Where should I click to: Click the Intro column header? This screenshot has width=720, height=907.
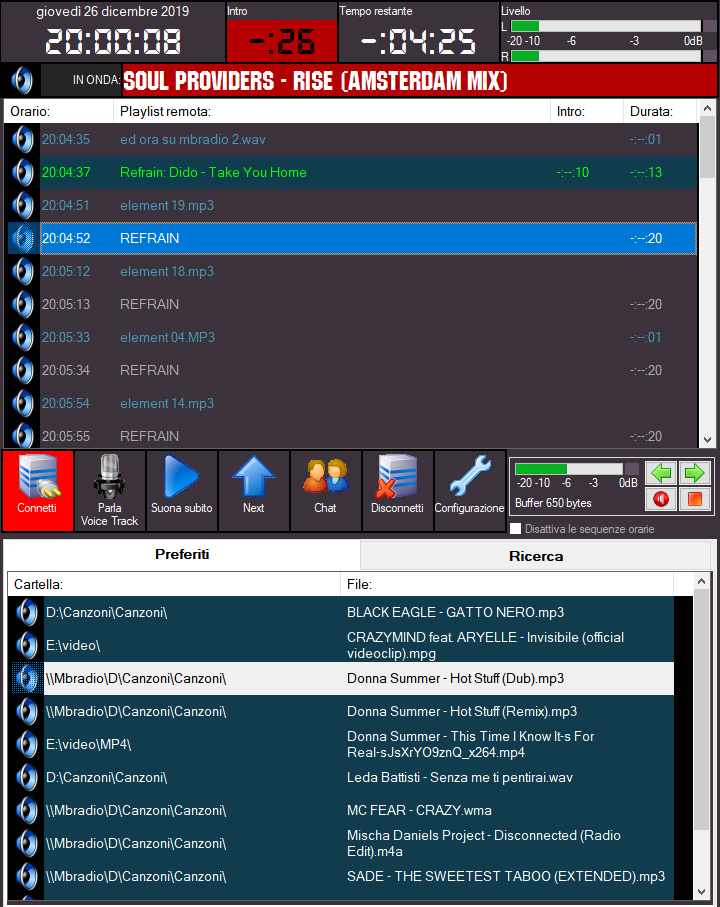pos(586,112)
